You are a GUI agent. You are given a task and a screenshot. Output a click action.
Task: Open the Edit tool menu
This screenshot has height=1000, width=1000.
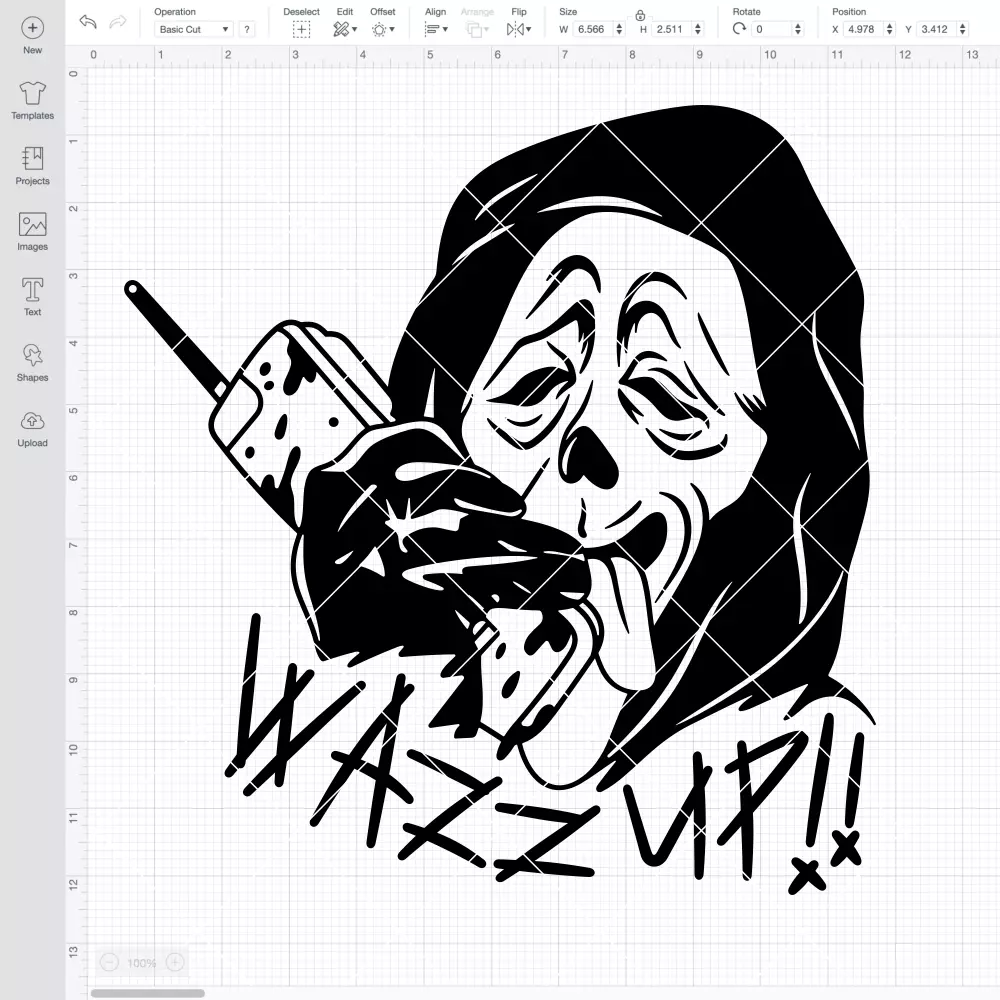point(345,29)
